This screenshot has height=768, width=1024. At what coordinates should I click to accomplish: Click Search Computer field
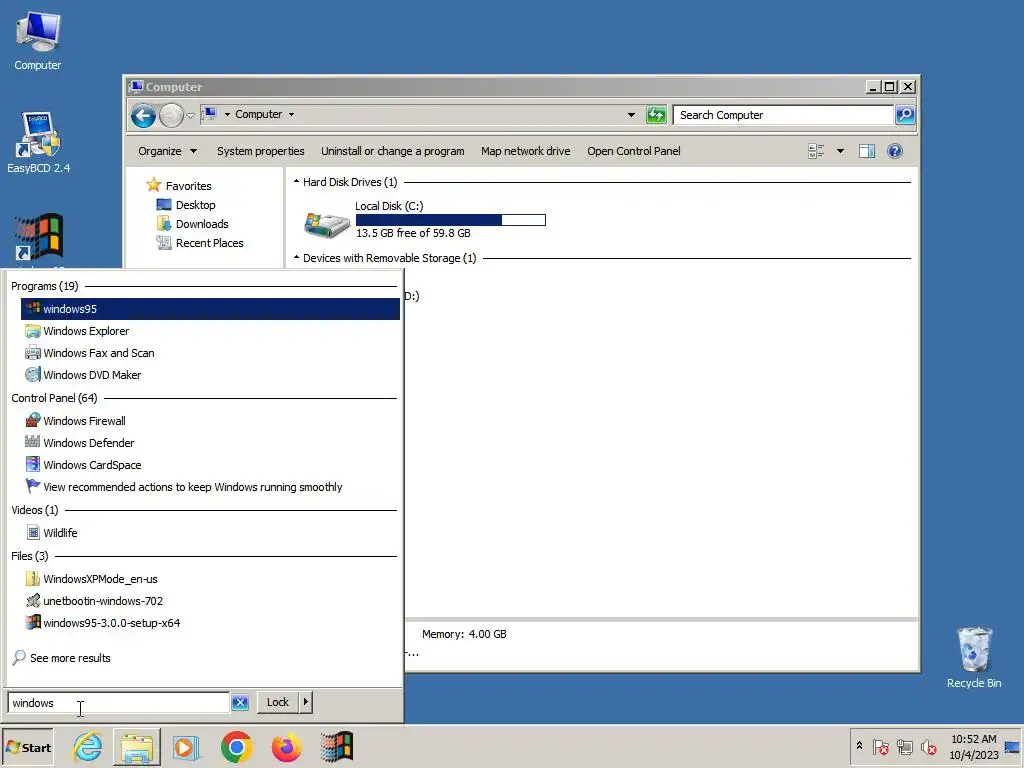(782, 115)
